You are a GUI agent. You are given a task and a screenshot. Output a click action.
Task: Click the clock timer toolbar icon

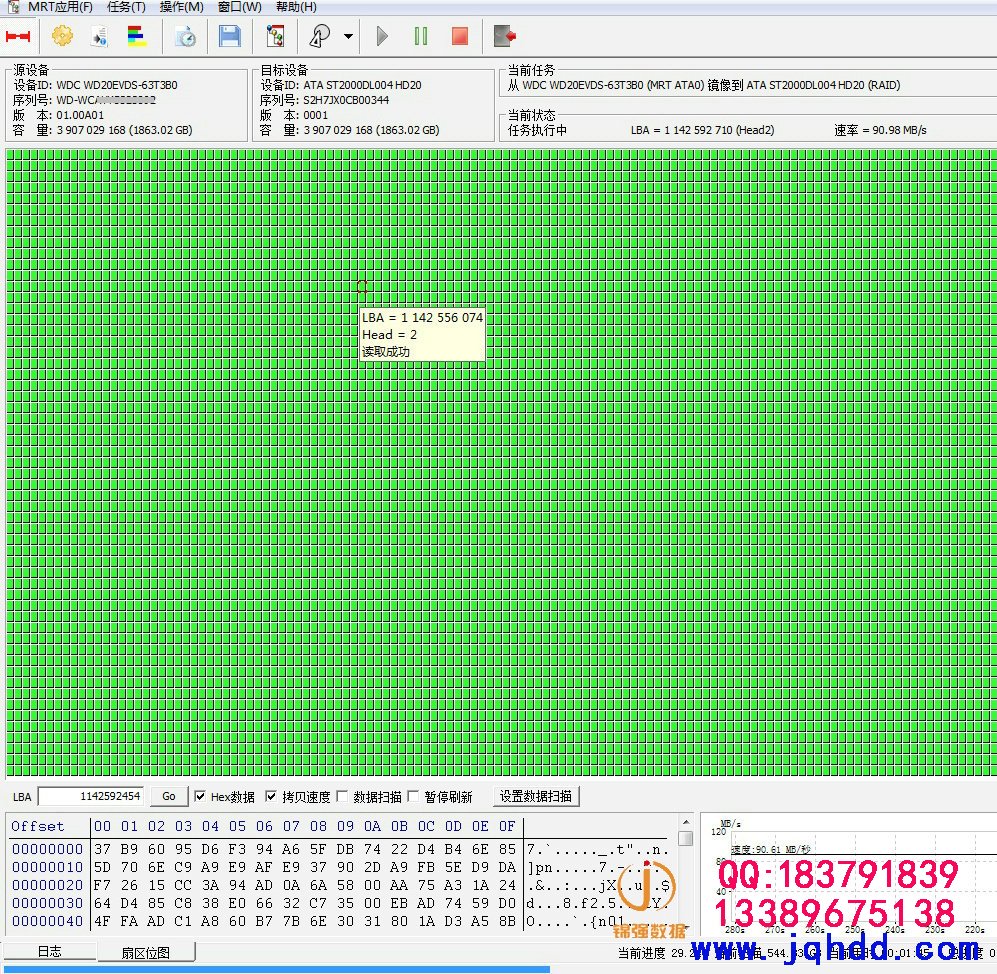click(186, 37)
